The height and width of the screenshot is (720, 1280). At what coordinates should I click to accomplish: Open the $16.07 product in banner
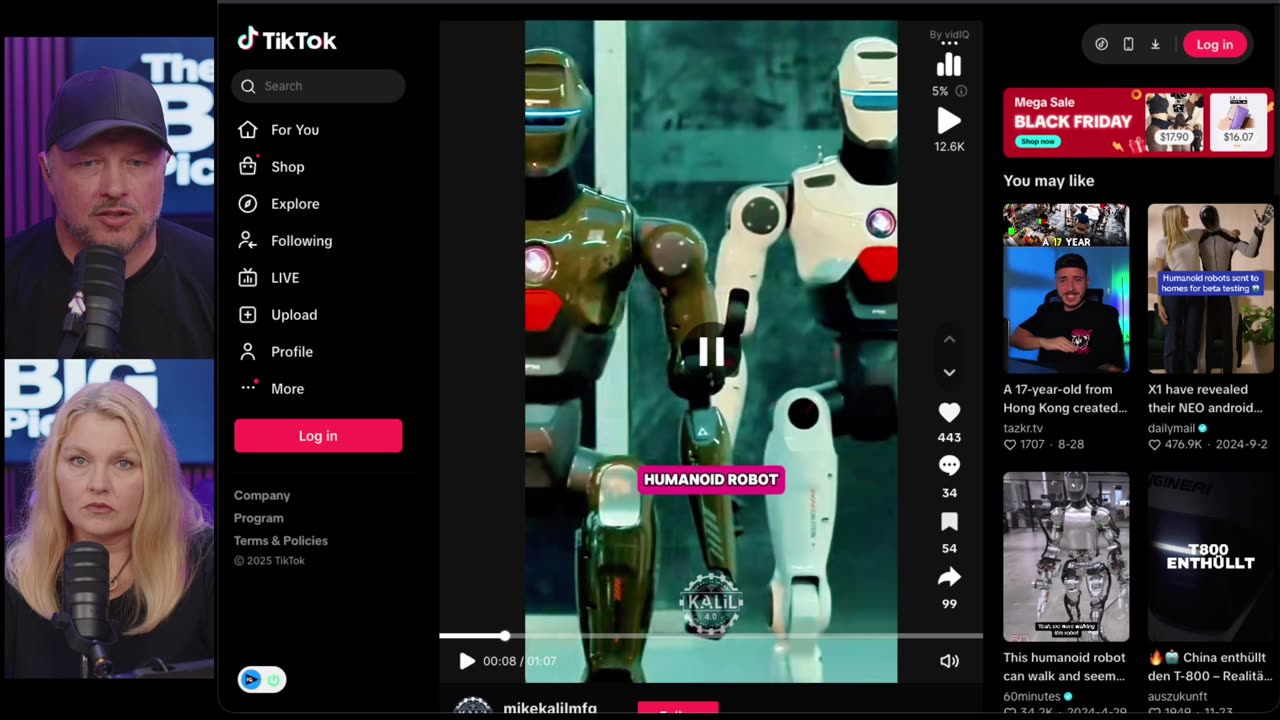pyautogui.click(x=1238, y=122)
